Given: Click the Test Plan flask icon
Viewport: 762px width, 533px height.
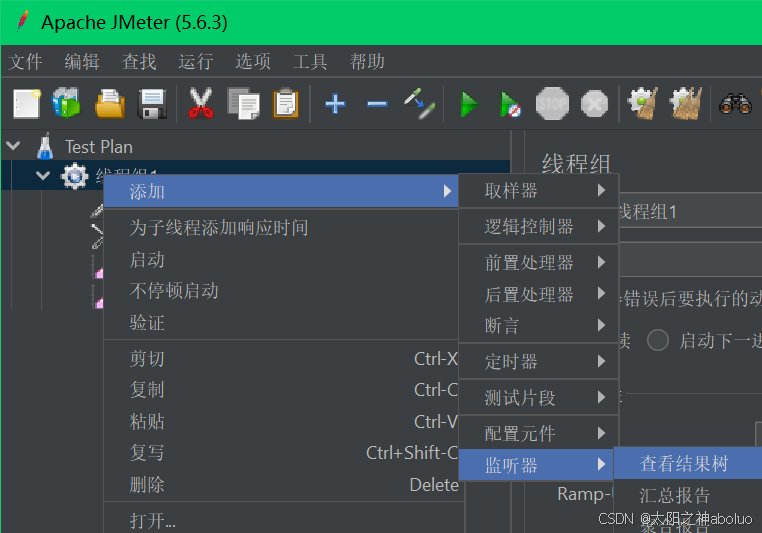Looking at the screenshot, I should pyautogui.click(x=45, y=146).
